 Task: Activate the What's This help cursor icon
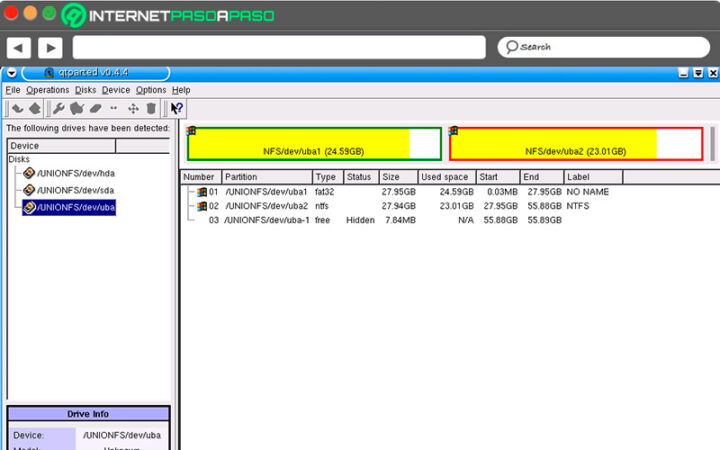coord(177,108)
